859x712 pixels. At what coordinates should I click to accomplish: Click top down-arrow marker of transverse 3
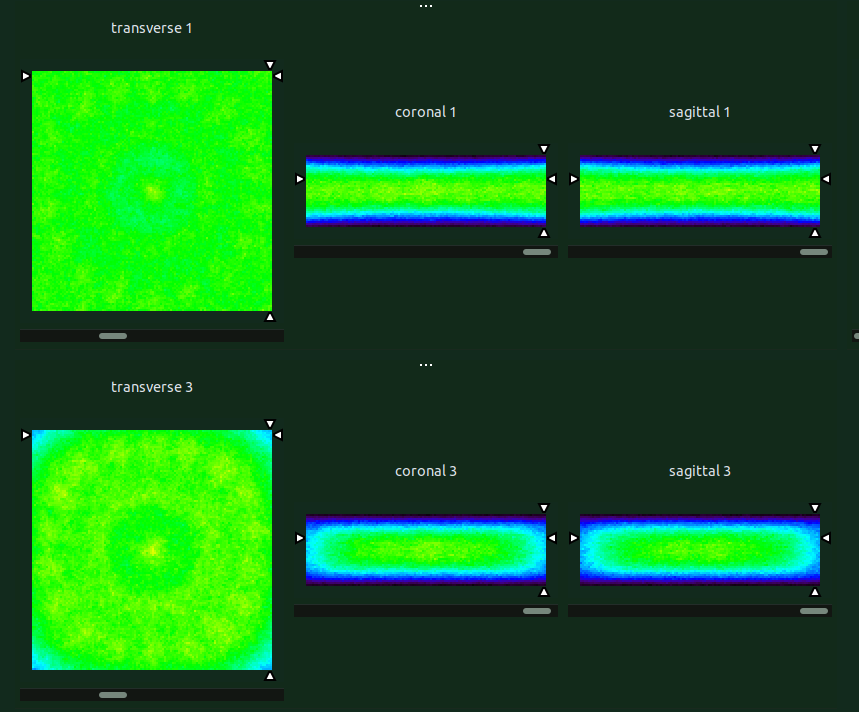pyautogui.click(x=270, y=424)
